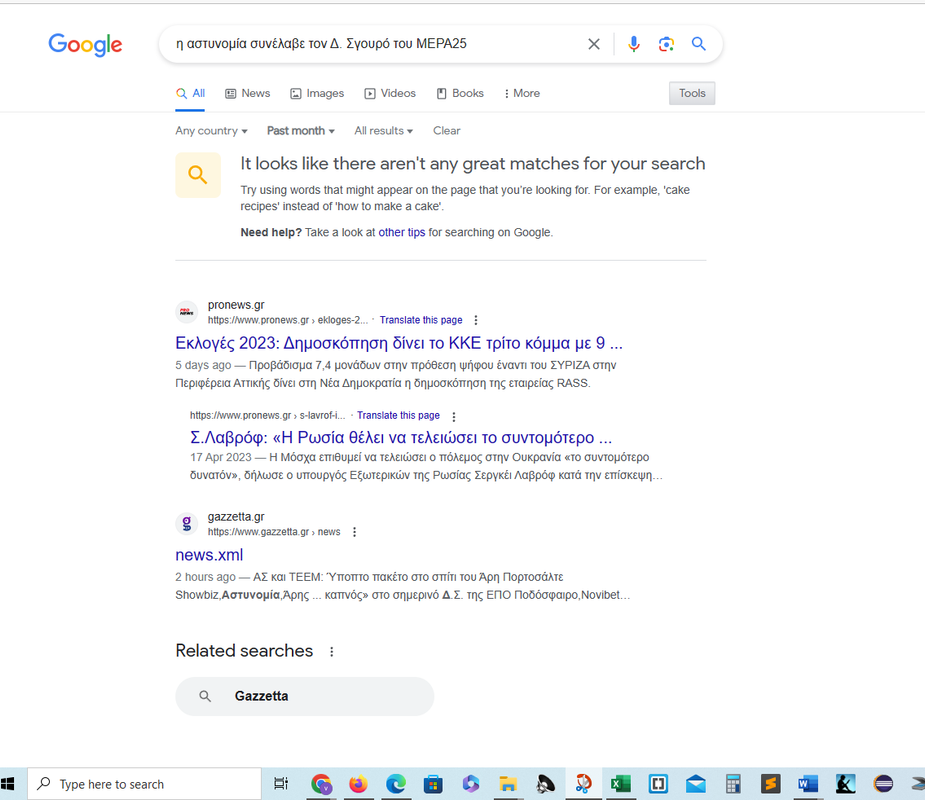The width and height of the screenshot is (925, 800).
Task: Click the pronews.gr s-lavrof URL breadcrumb
Action: click(267, 415)
